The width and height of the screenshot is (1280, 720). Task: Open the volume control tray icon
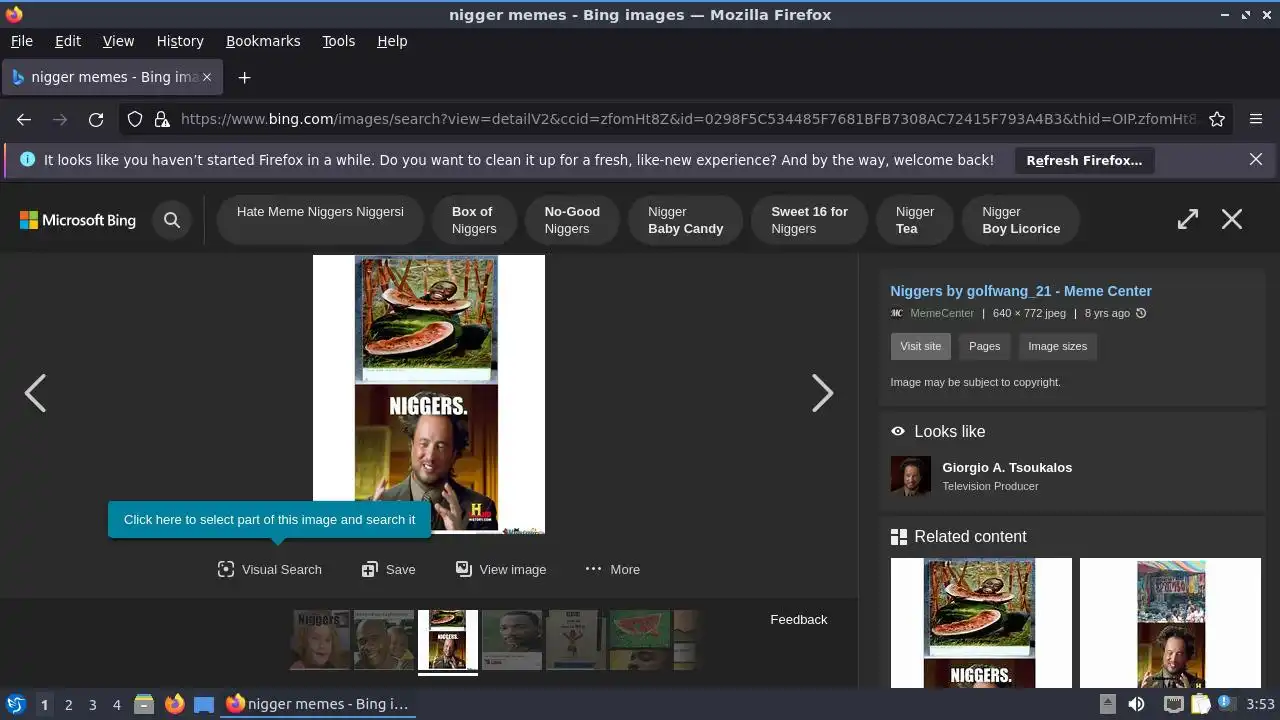pos(1136,704)
